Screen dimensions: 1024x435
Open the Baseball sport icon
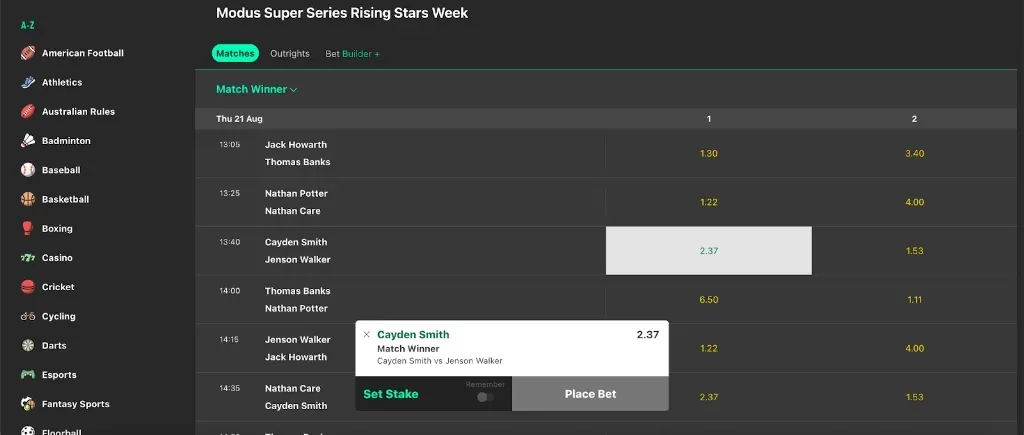click(28, 170)
